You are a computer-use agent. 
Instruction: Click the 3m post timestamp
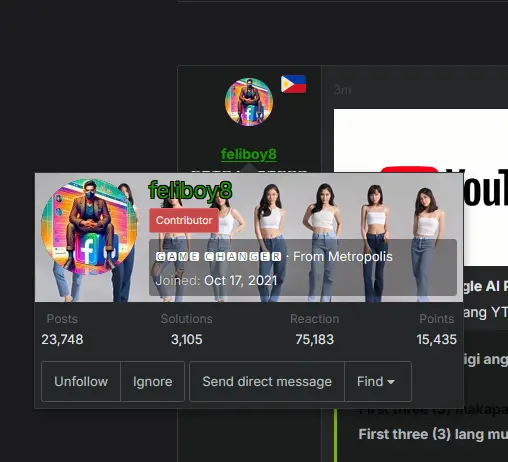(x=342, y=90)
